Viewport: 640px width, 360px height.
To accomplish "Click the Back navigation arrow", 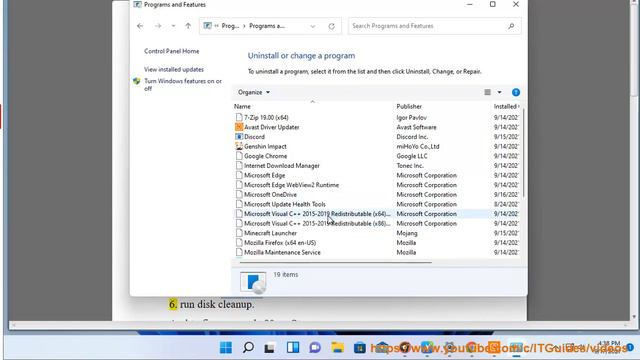I will (x=140, y=26).
